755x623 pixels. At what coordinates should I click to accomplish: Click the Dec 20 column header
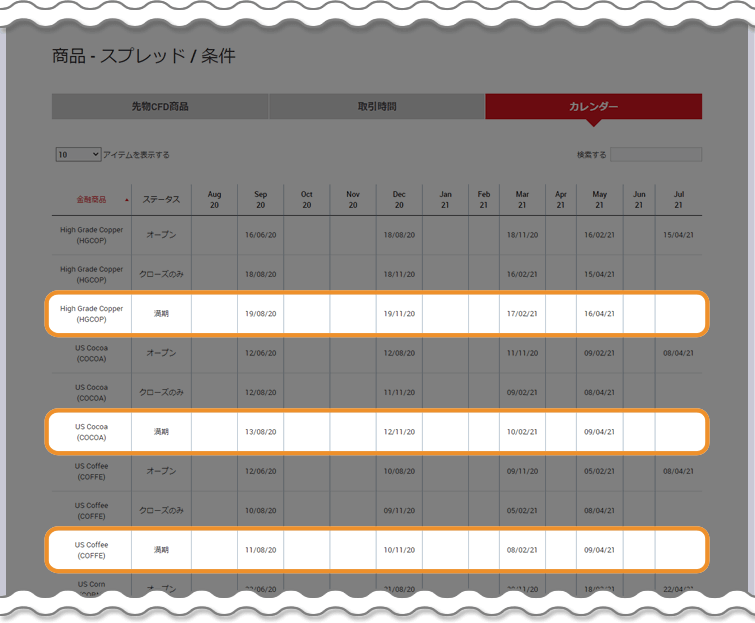(x=399, y=200)
